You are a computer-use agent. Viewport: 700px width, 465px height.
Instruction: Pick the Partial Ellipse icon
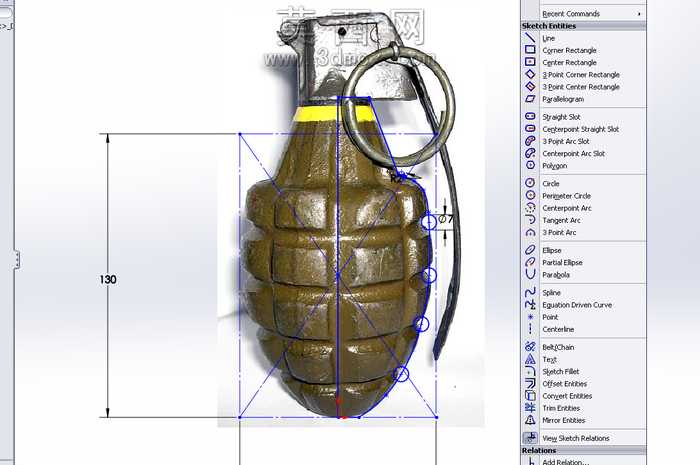(530, 262)
